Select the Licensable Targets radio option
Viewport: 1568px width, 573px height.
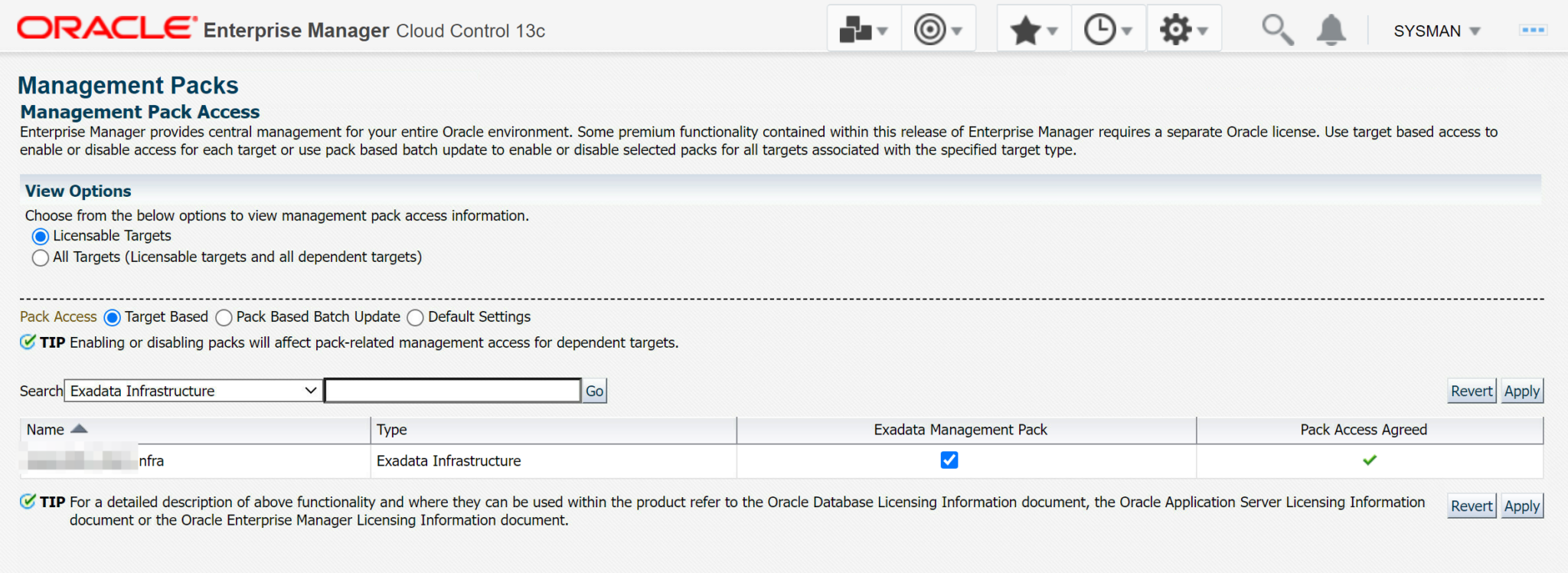(41, 237)
